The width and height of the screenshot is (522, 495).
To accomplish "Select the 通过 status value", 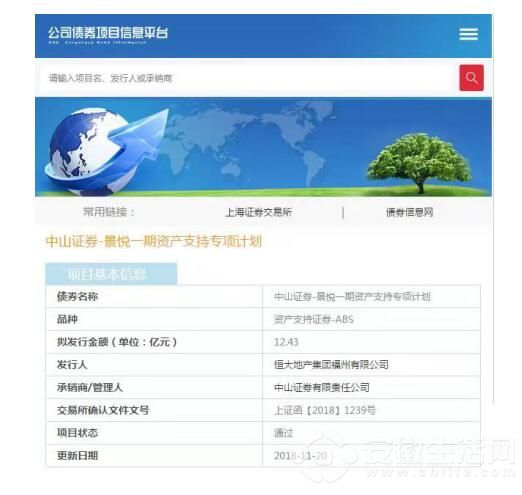I will [x=283, y=433].
